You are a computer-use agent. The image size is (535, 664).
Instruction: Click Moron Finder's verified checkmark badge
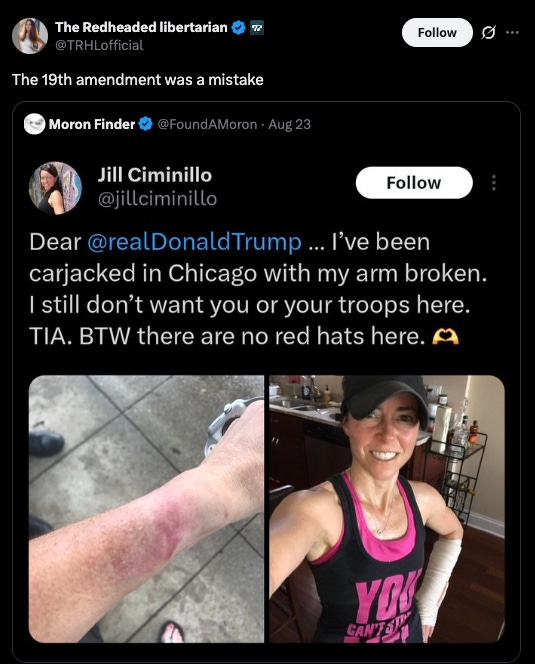point(146,124)
